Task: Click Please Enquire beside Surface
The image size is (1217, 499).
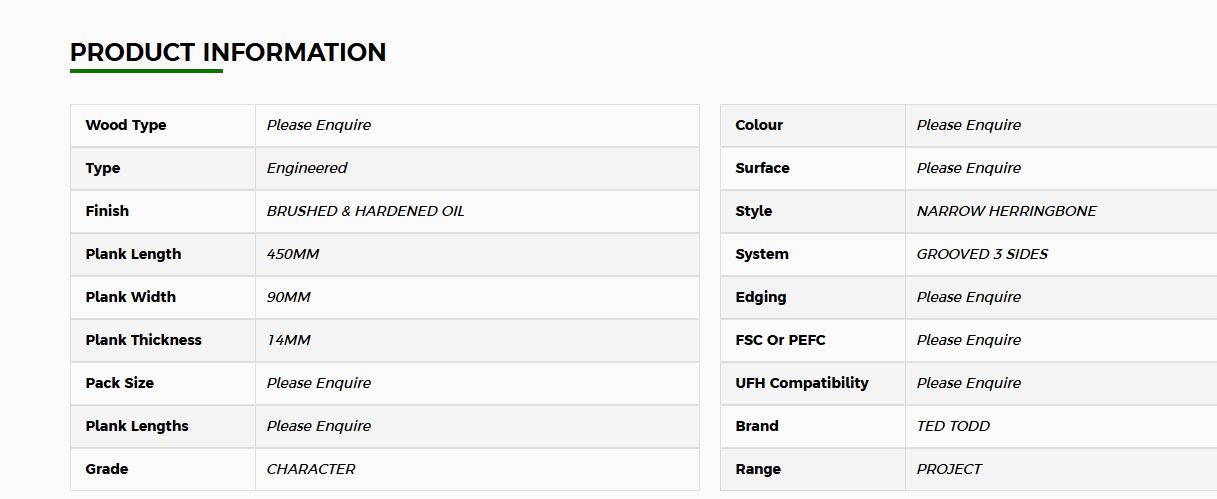Action: coord(969,168)
